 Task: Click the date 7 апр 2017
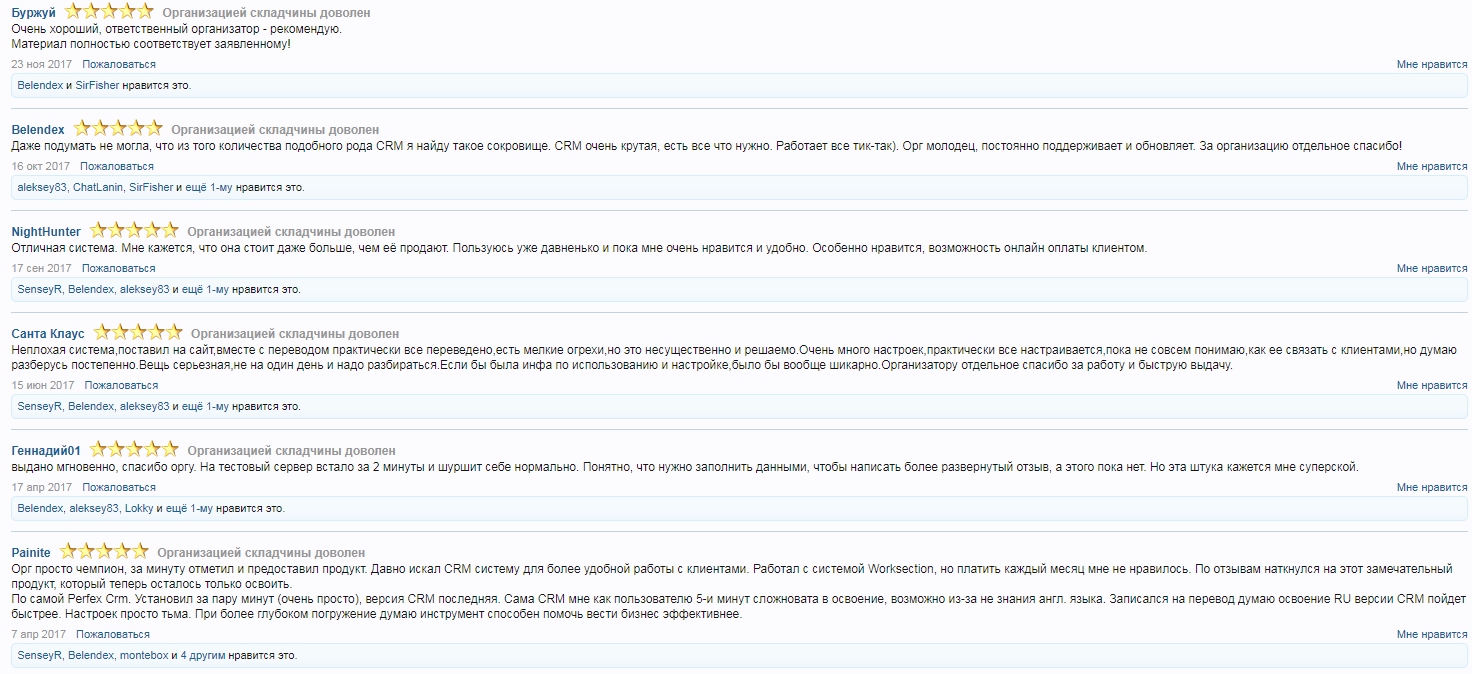[x=38, y=634]
